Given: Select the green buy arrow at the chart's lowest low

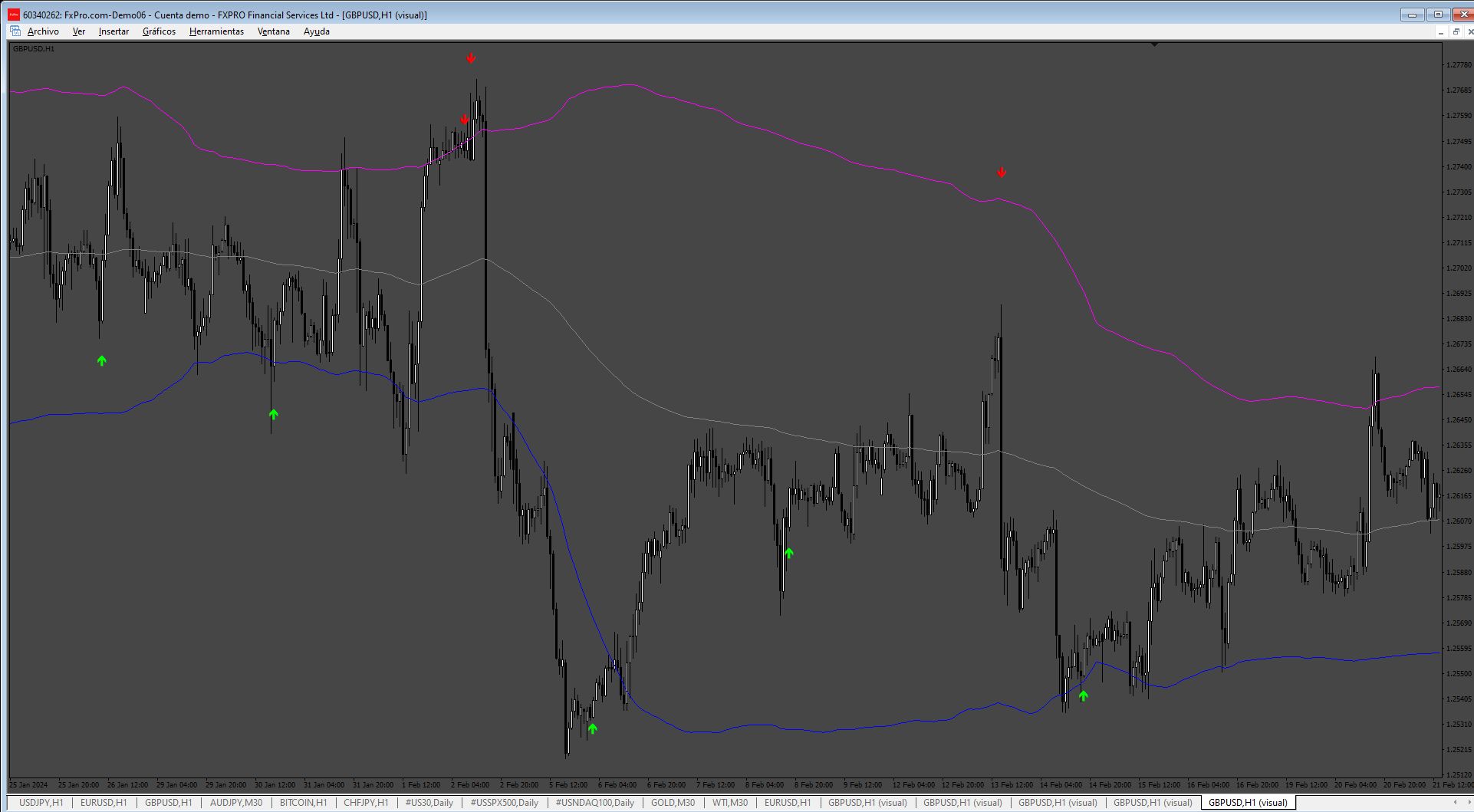Looking at the screenshot, I should click(592, 728).
